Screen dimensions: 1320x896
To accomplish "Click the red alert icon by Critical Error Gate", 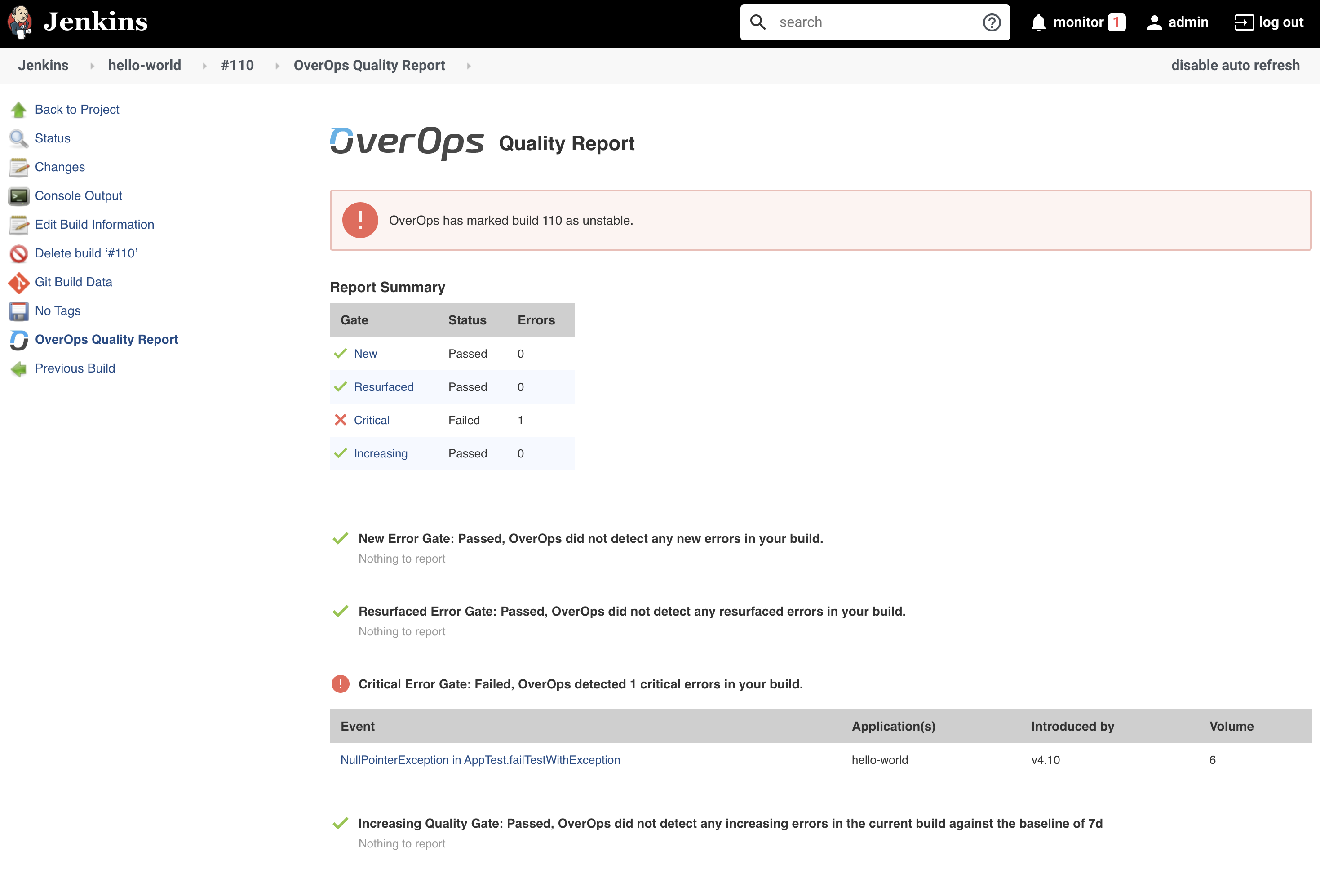I will (340, 683).
